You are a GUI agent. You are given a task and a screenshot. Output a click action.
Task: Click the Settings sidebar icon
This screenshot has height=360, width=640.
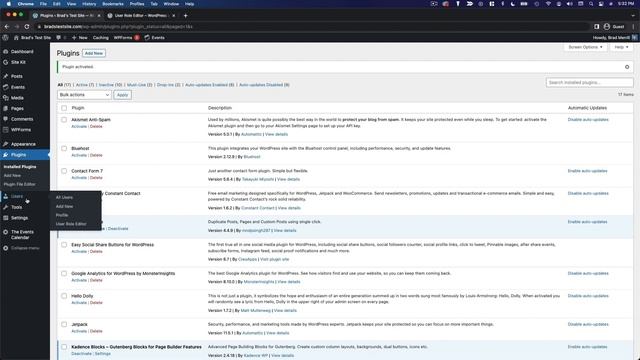[x=6, y=218]
